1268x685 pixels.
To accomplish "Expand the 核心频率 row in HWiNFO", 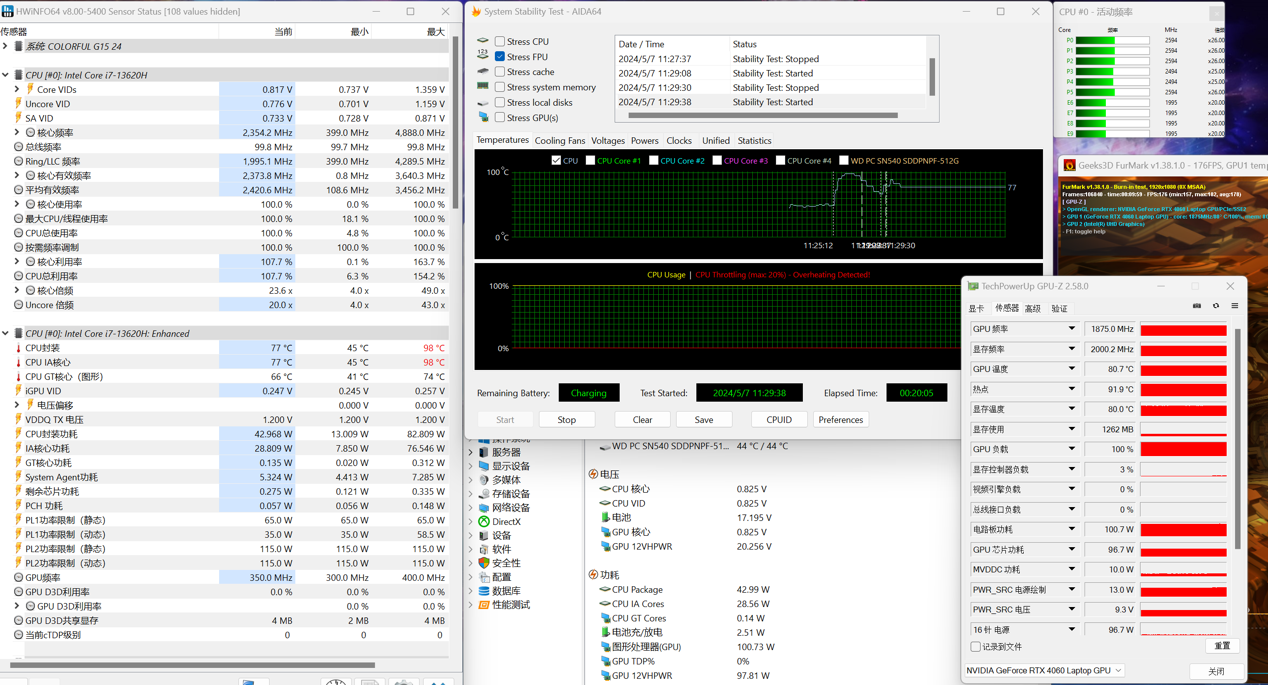I will click(x=17, y=133).
